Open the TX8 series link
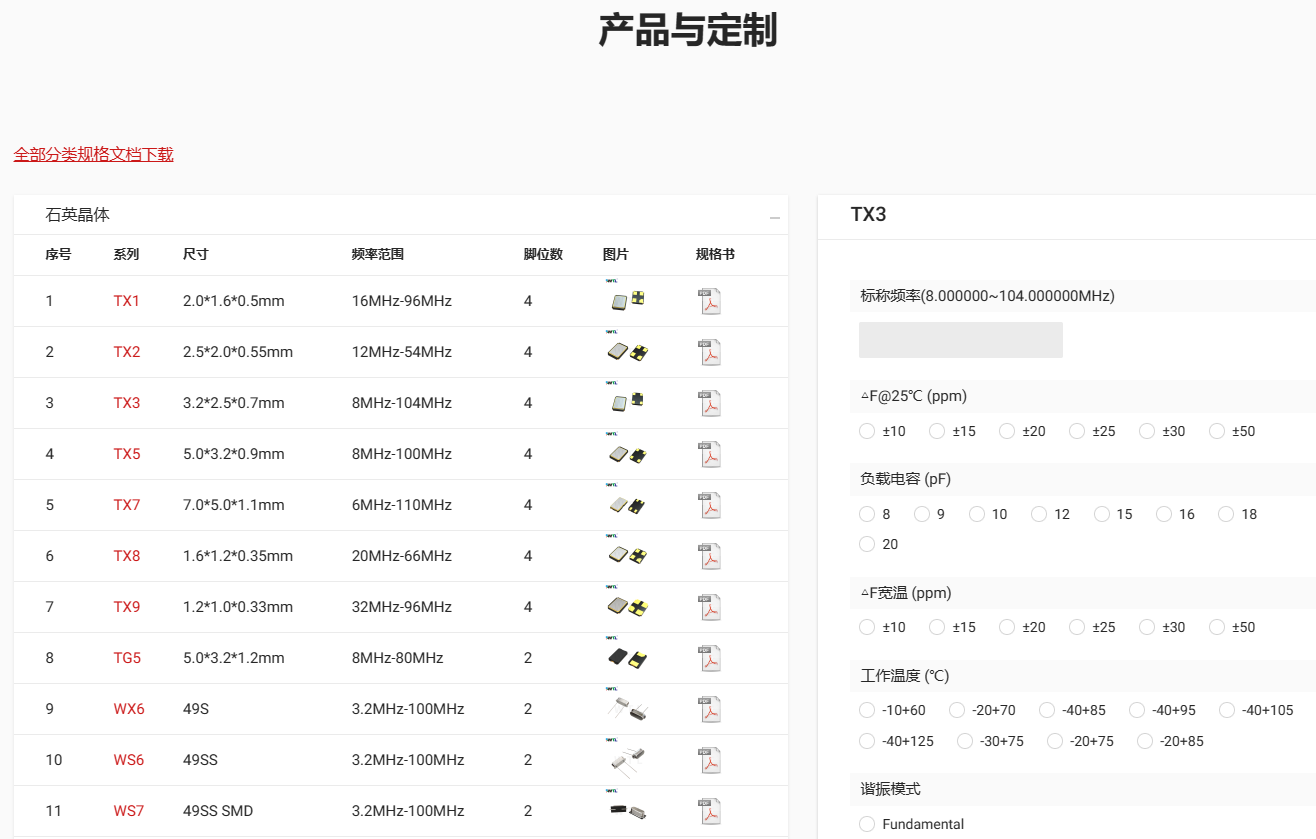The width and height of the screenshot is (1316, 839). [x=127, y=556]
